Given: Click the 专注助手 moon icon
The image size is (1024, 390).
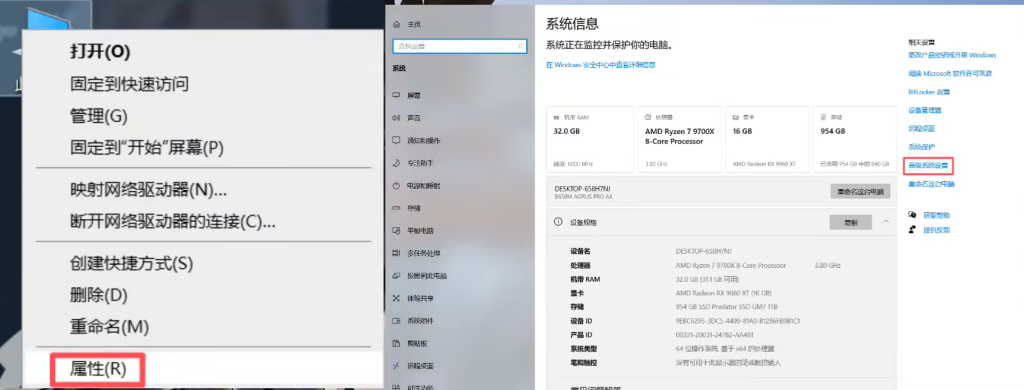Looking at the screenshot, I should tap(396, 163).
